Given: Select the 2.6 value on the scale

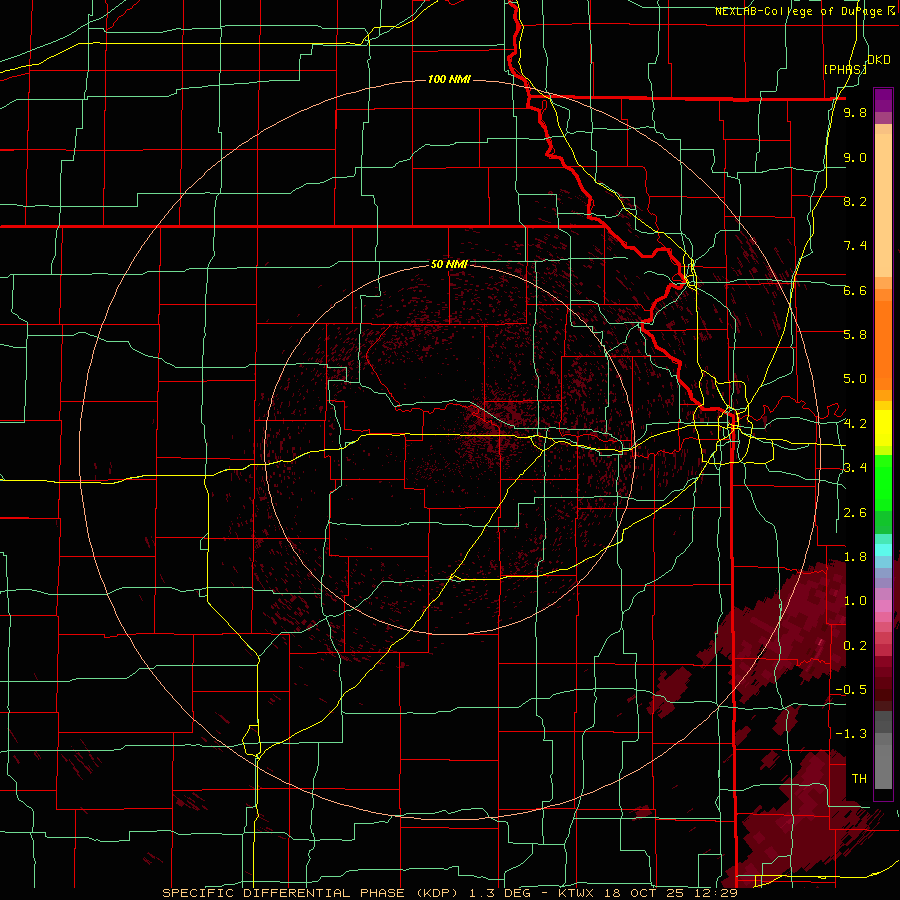Looking at the screenshot, I should 855,513.
